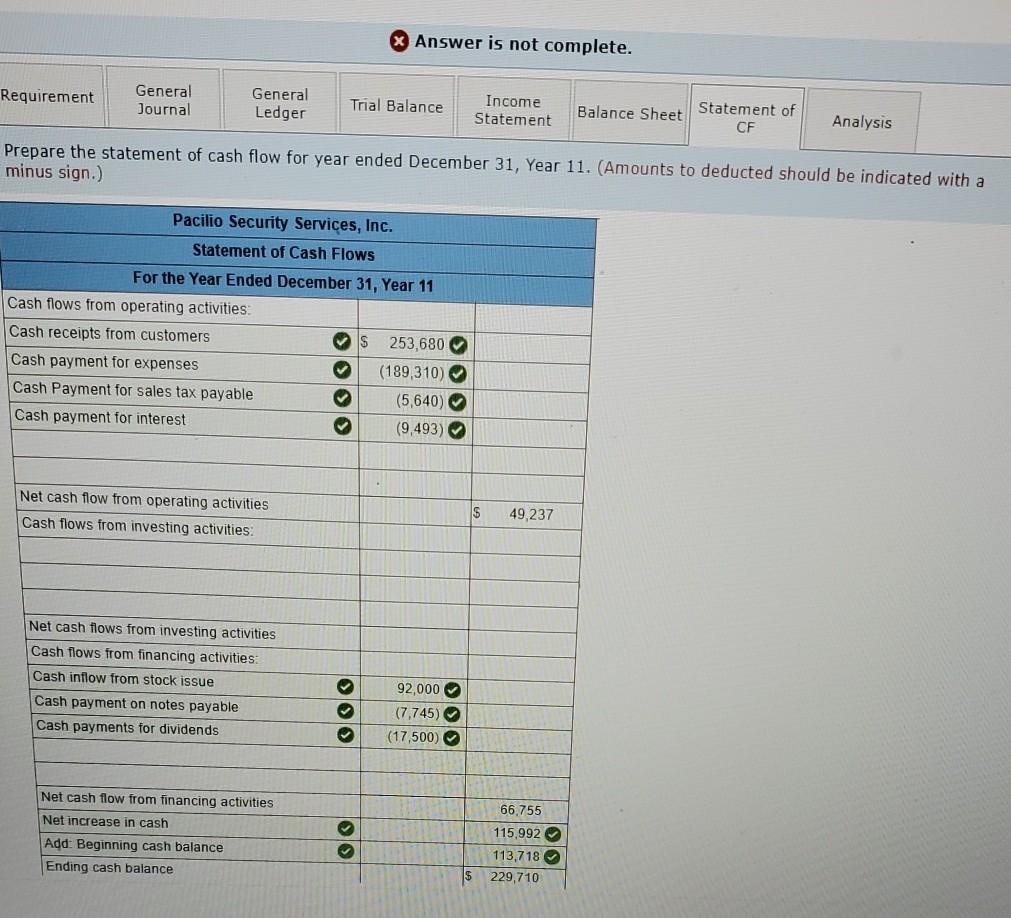Click checkmark beside Cash payment on notes payable label
Screen dimensions: 1011x918
pyautogui.click(x=346, y=710)
